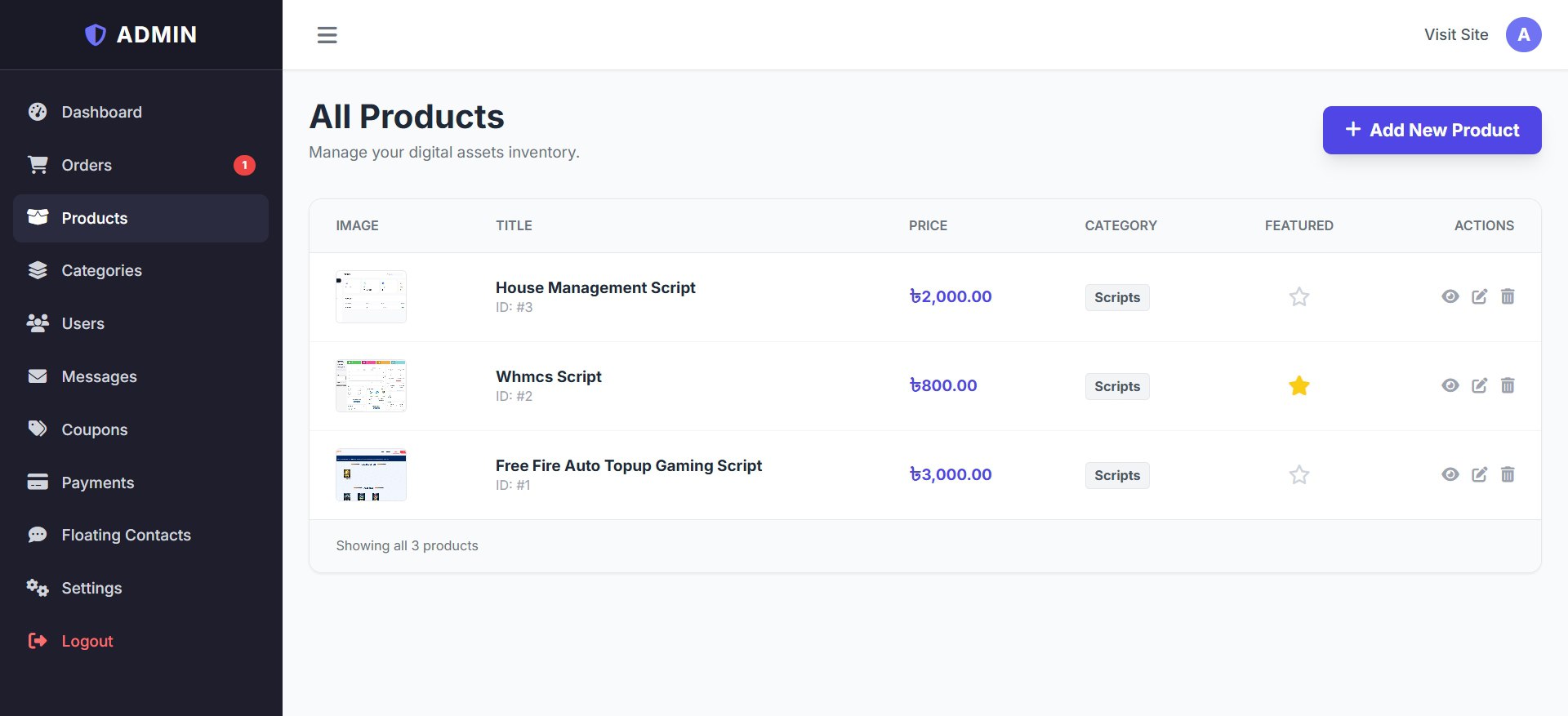
Task: Click the Logout link in sidebar
Action: [87, 641]
